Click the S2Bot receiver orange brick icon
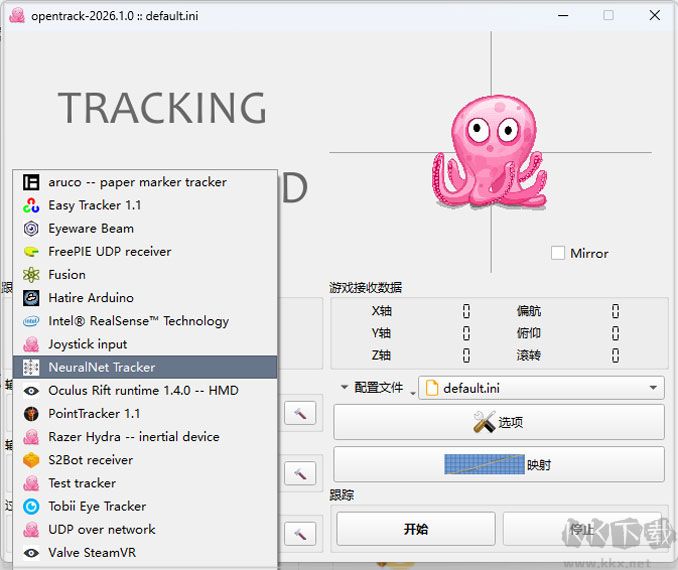The image size is (678, 570). click(x=31, y=460)
